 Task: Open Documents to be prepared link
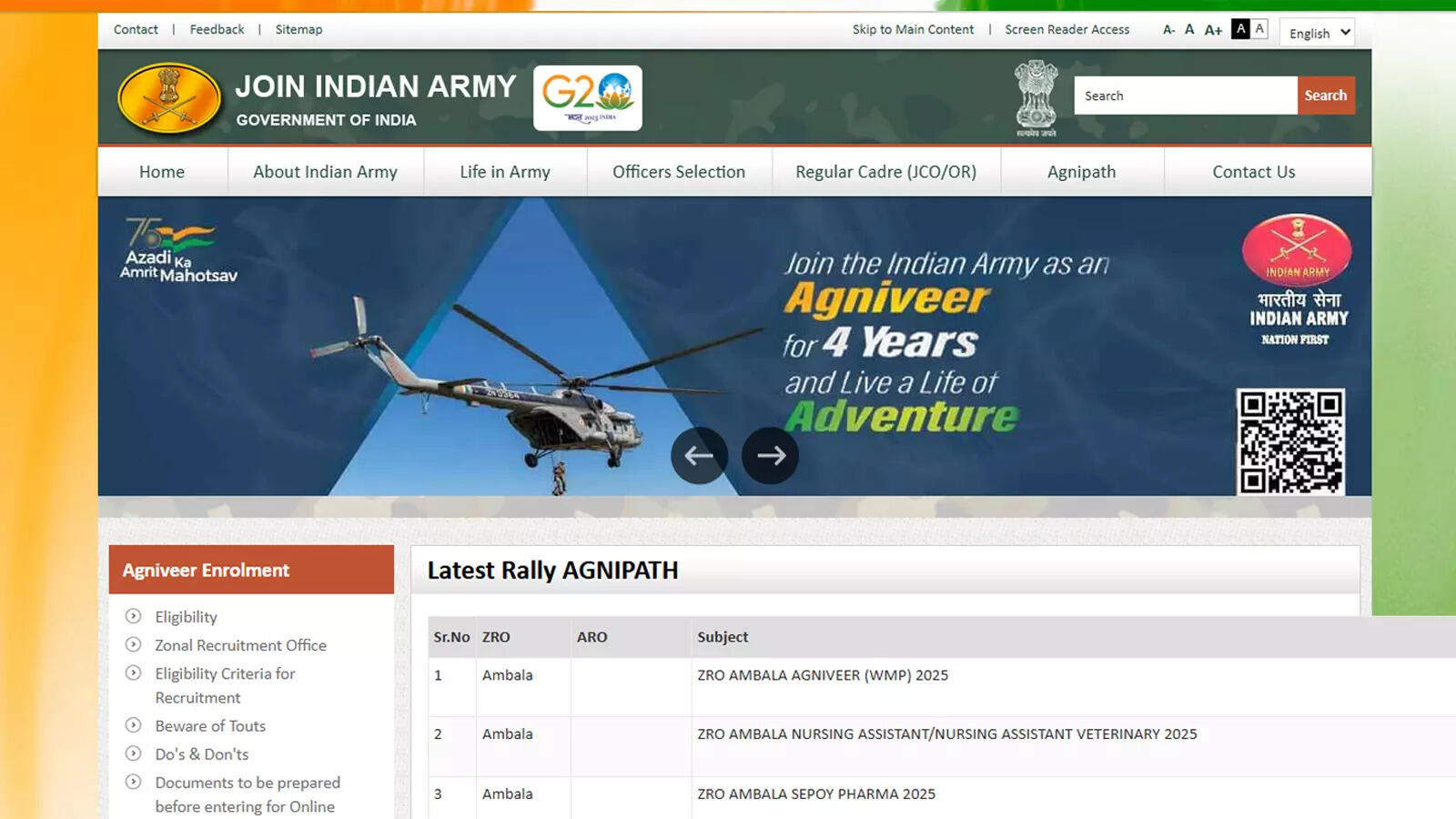point(248,794)
